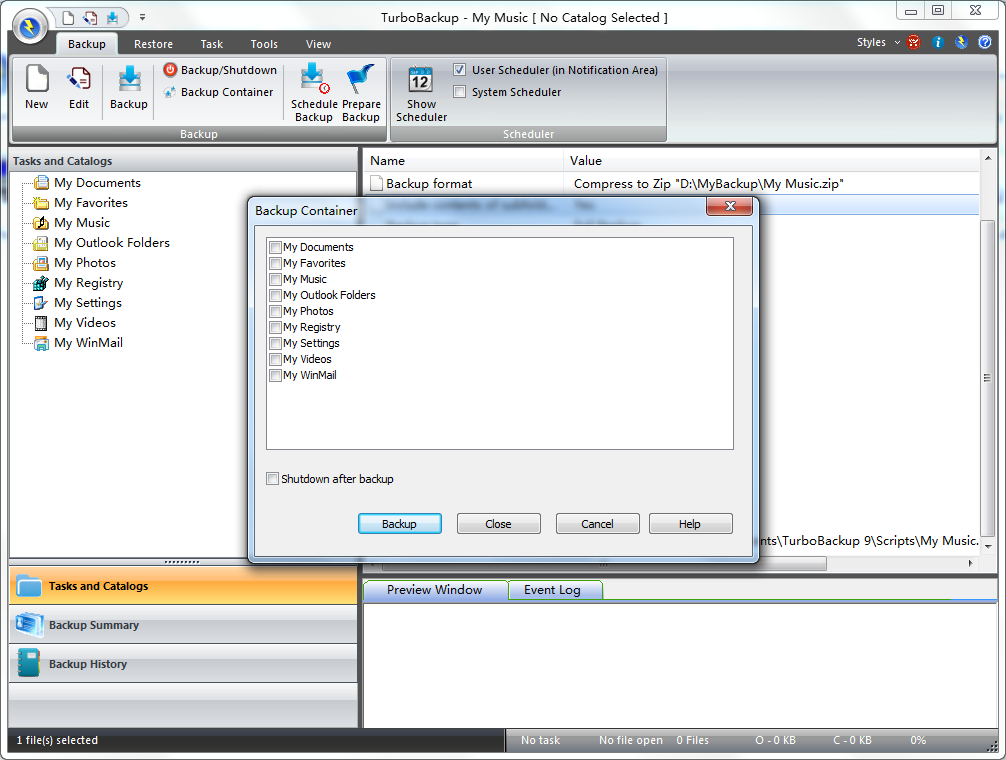Click the blue info icon in ribbon header
Screen dimensions: 1006x760
pos(938,42)
